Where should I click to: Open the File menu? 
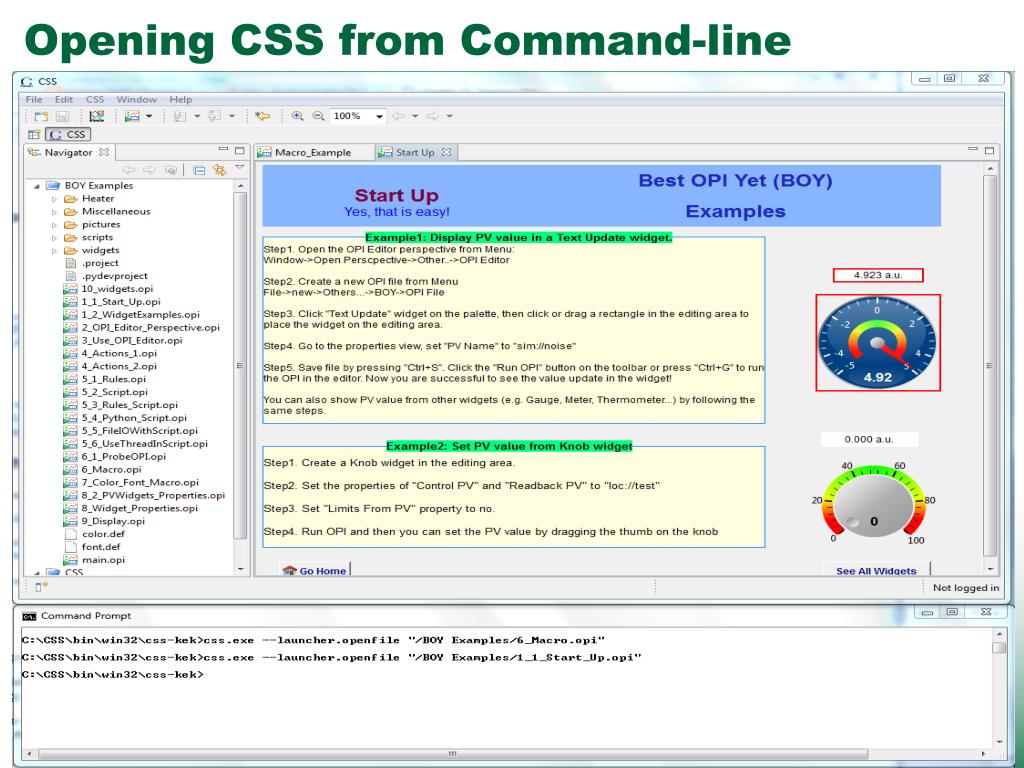click(x=33, y=99)
